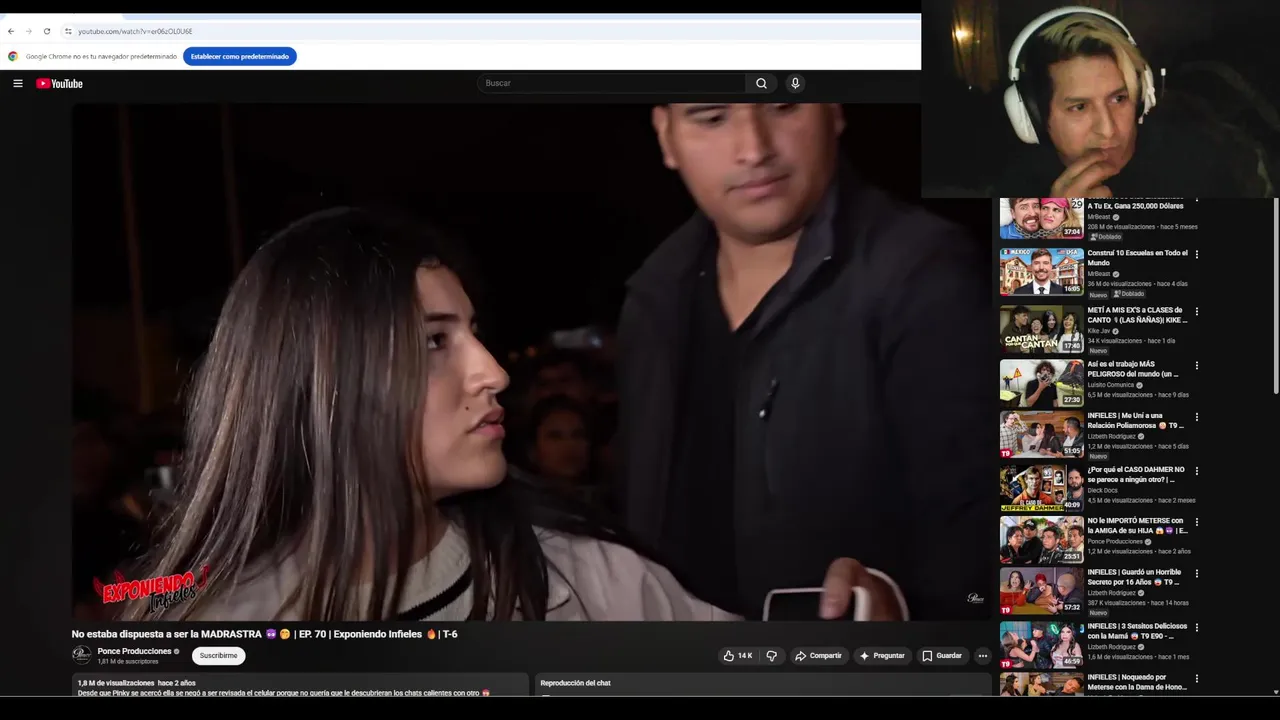The width and height of the screenshot is (1280, 720).
Task: Open Gana 250,000 Dólares video thumbnail
Action: pyautogui.click(x=1041, y=219)
